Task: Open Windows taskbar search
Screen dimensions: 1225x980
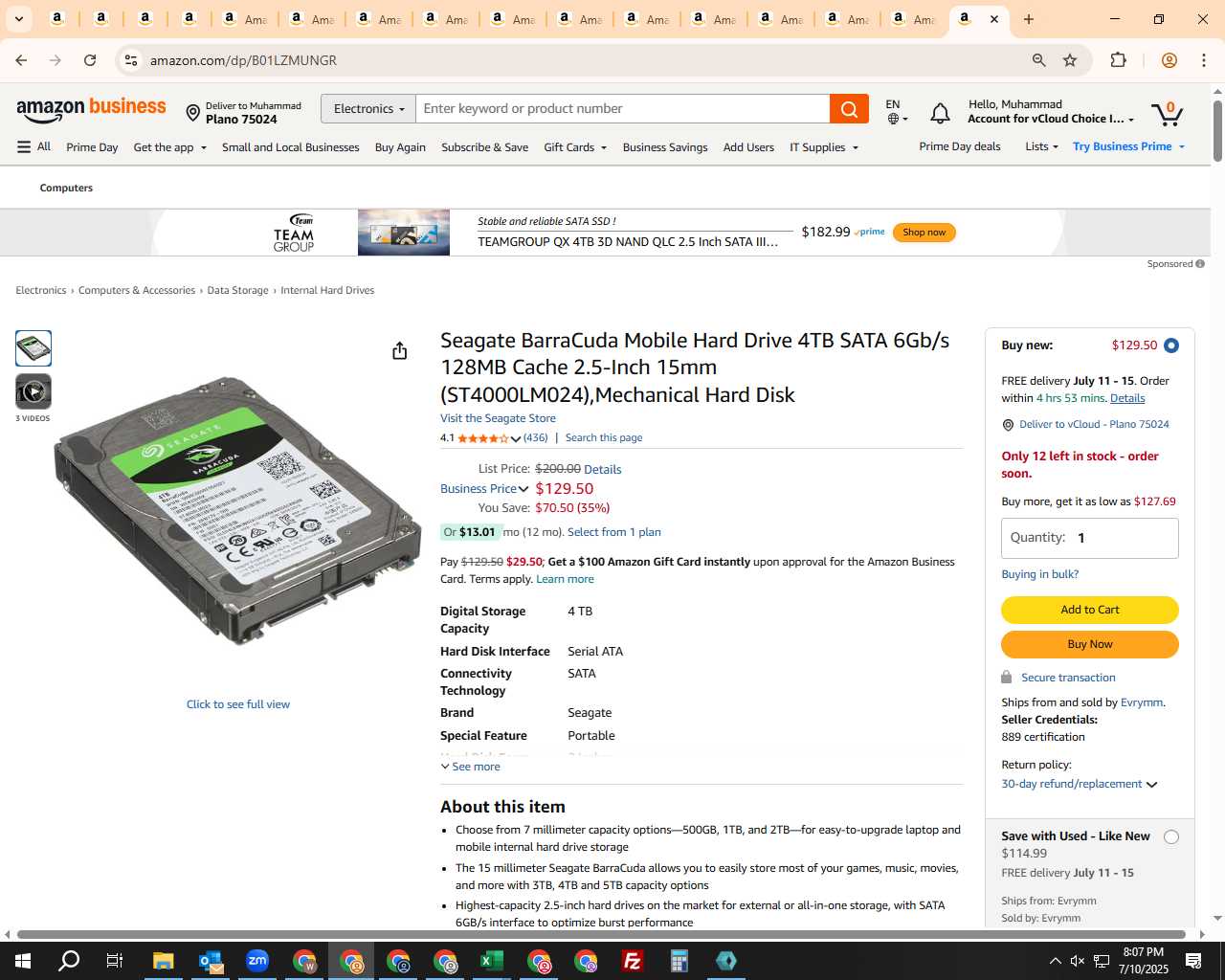Action: click(x=69, y=961)
